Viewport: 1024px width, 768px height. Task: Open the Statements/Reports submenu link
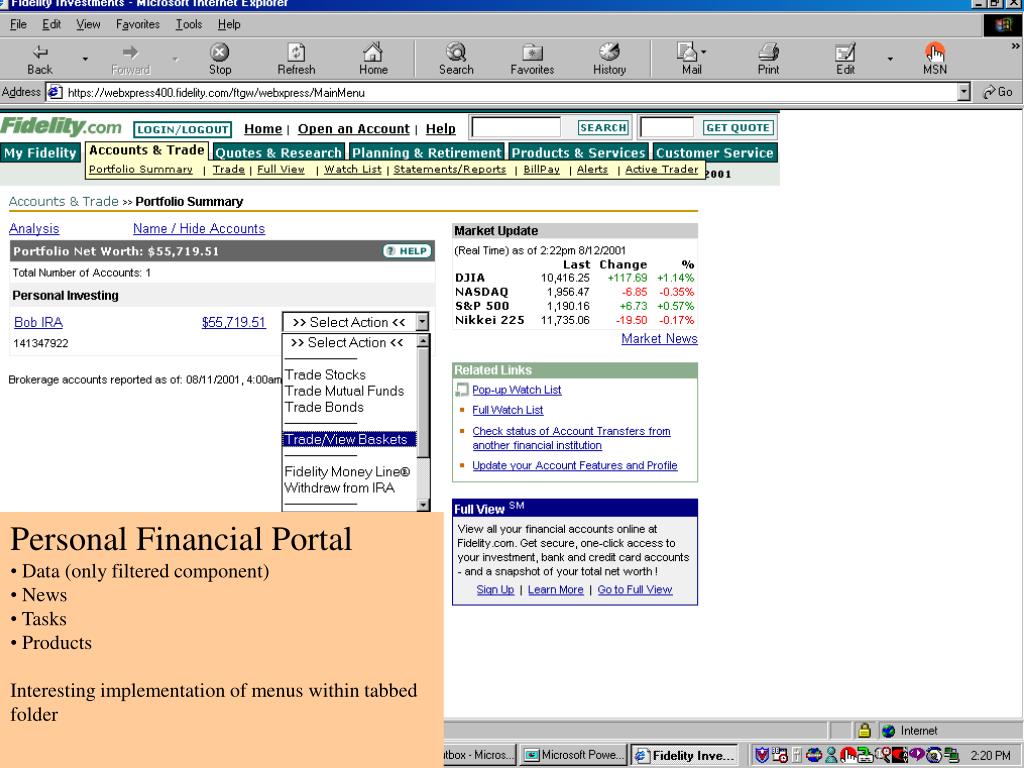[x=449, y=169]
